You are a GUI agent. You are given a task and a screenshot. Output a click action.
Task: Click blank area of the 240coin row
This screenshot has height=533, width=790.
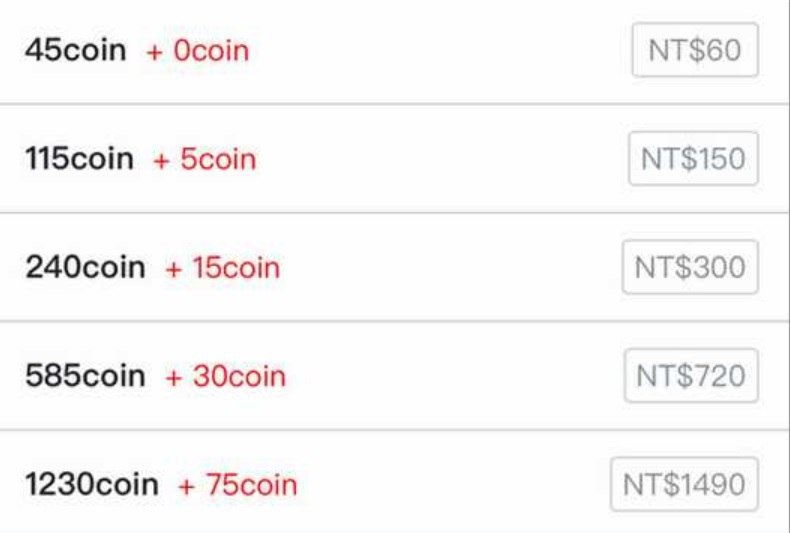click(450, 267)
